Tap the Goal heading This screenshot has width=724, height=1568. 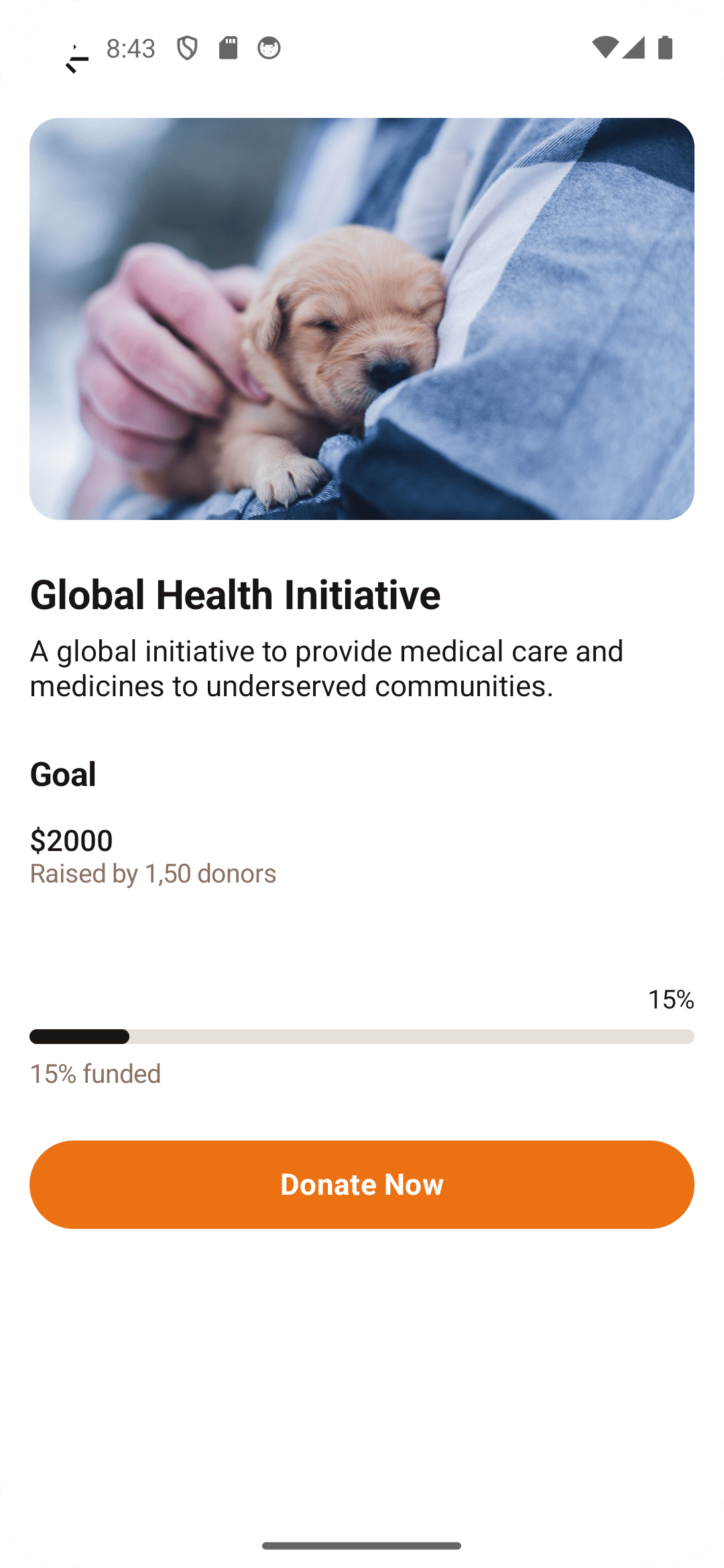coord(63,774)
